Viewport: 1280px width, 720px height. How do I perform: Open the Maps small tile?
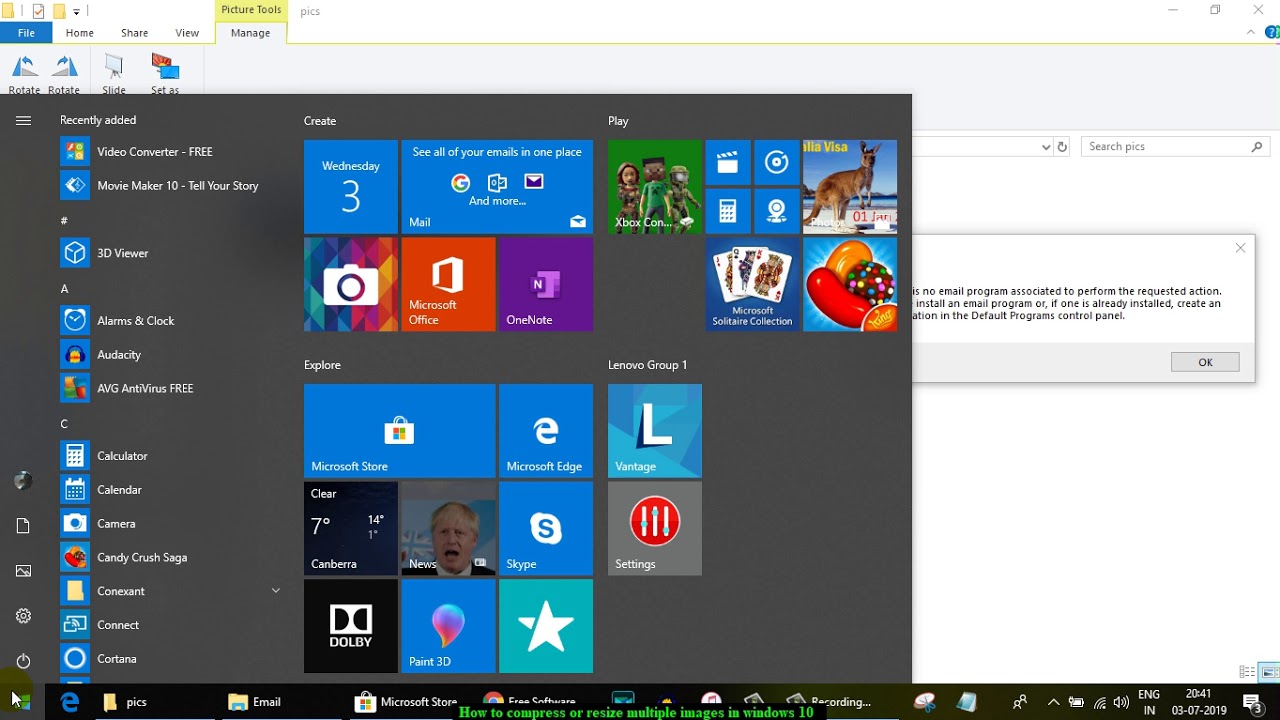click(777, 211)
